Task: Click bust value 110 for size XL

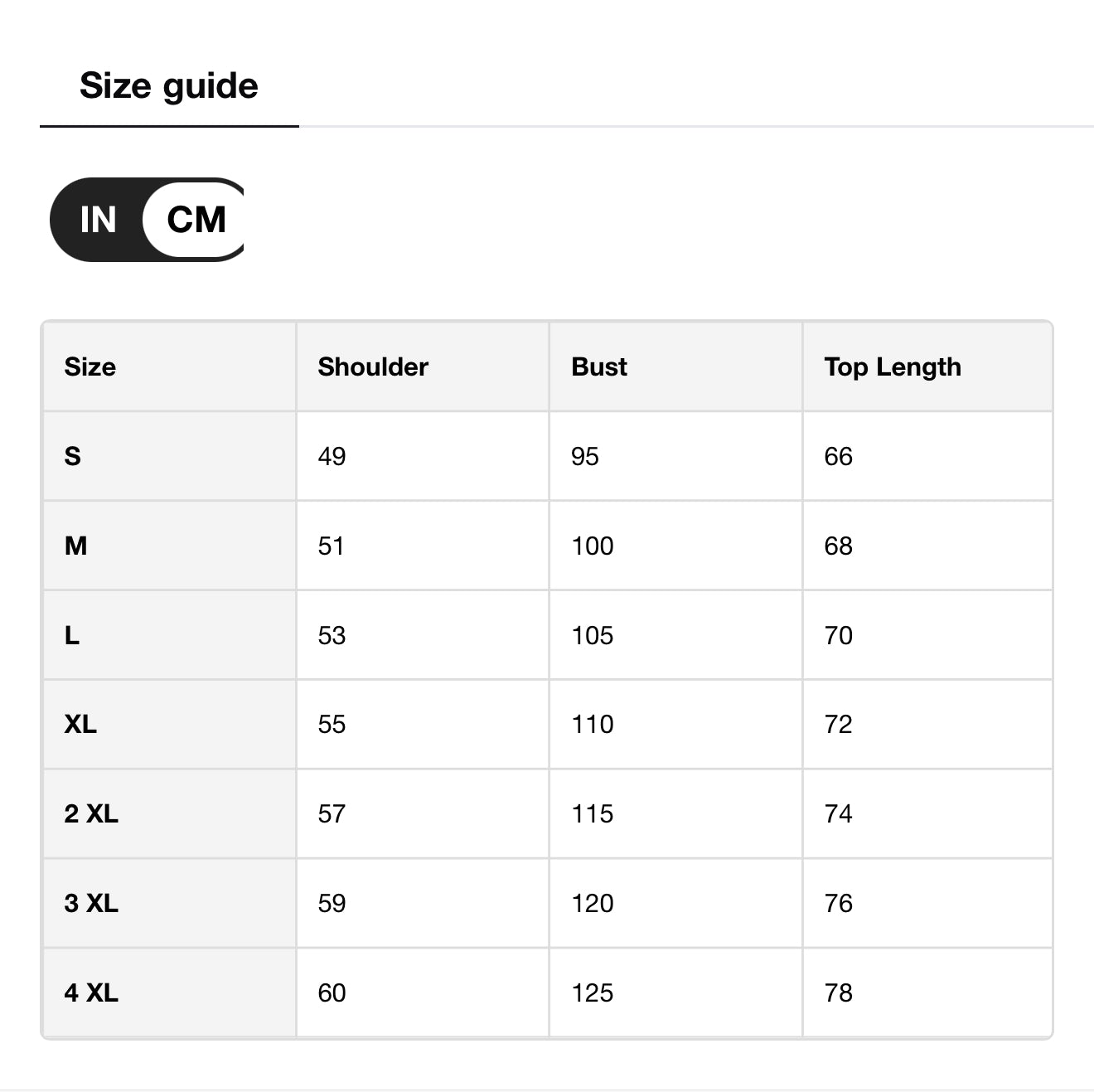Action: [x=593, y=724]
